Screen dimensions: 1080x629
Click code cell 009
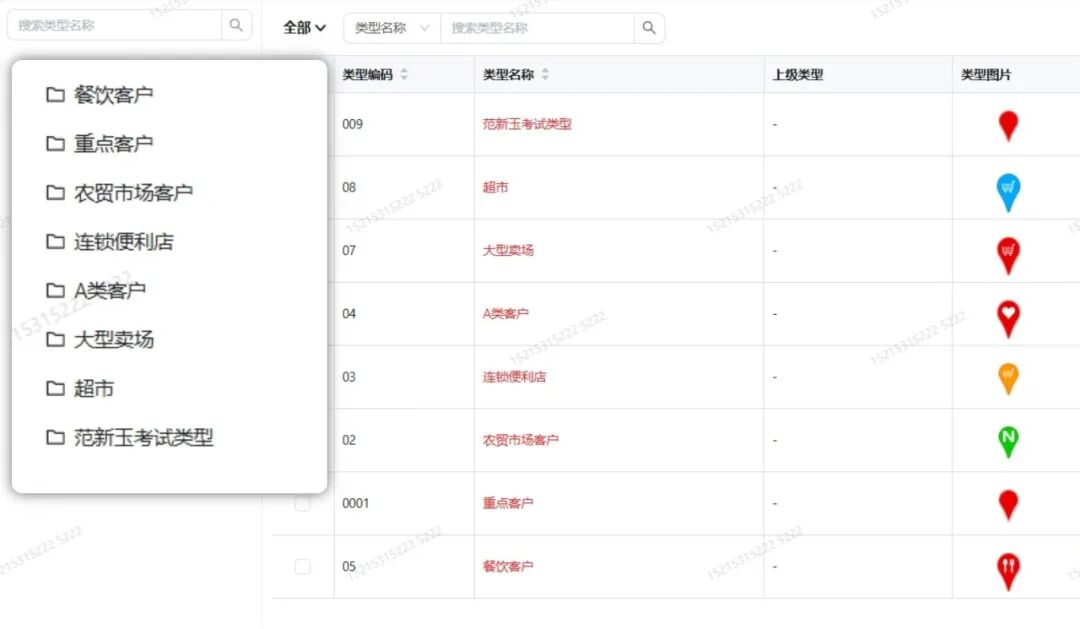pos(353,125)
